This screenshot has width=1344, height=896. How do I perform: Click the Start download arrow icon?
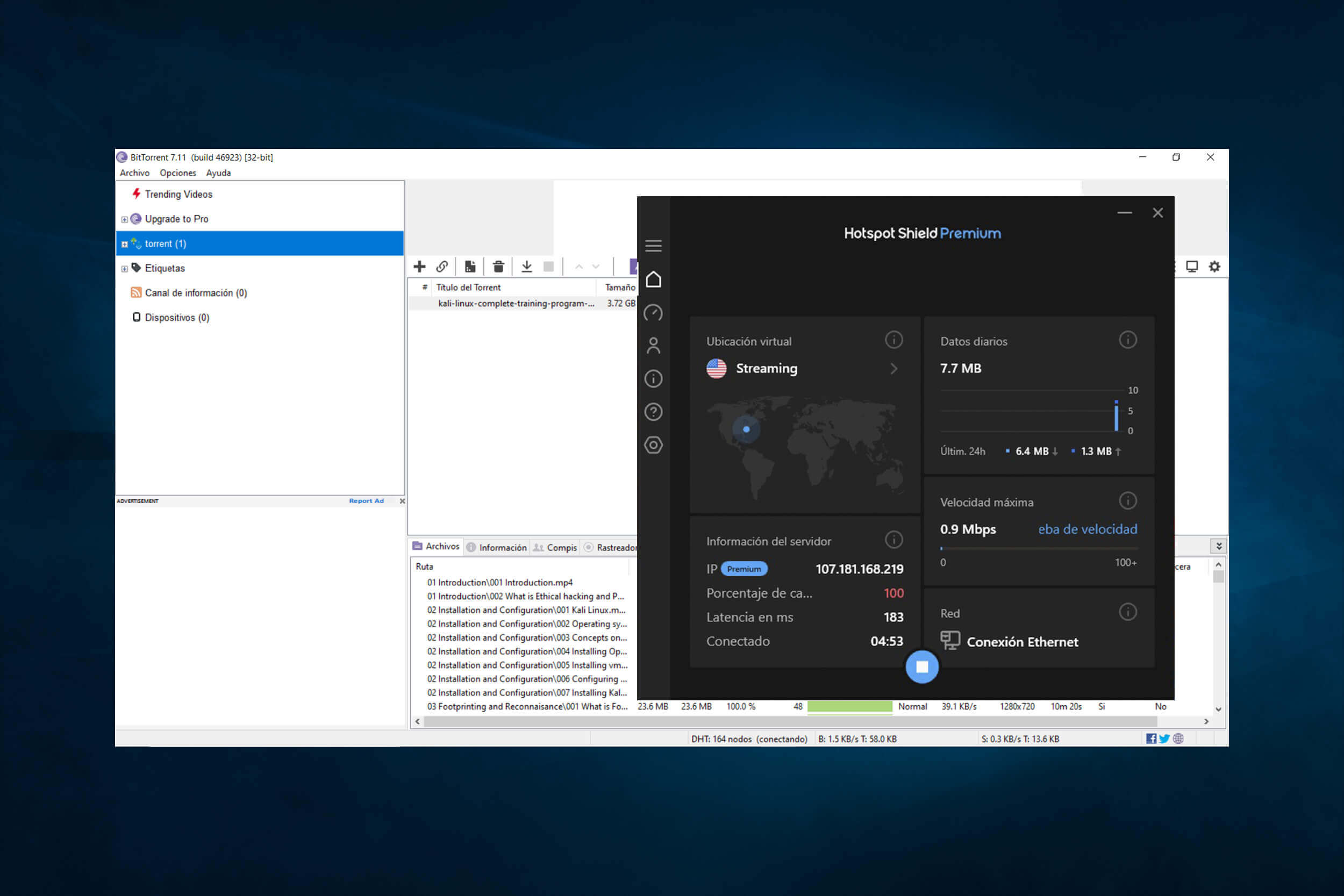click(x=527, y=266)
